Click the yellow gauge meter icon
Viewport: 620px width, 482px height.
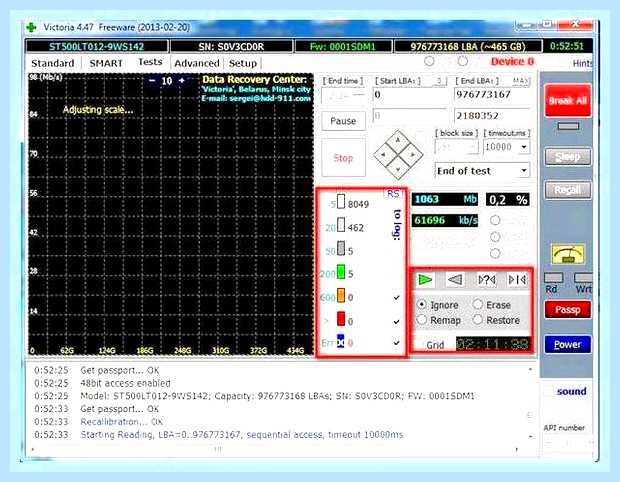pyautogui.click(x=568, y=254)
